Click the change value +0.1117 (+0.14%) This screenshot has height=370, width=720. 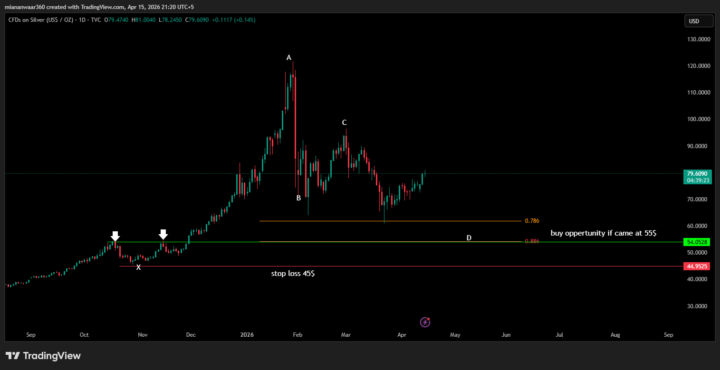(234, 20)
